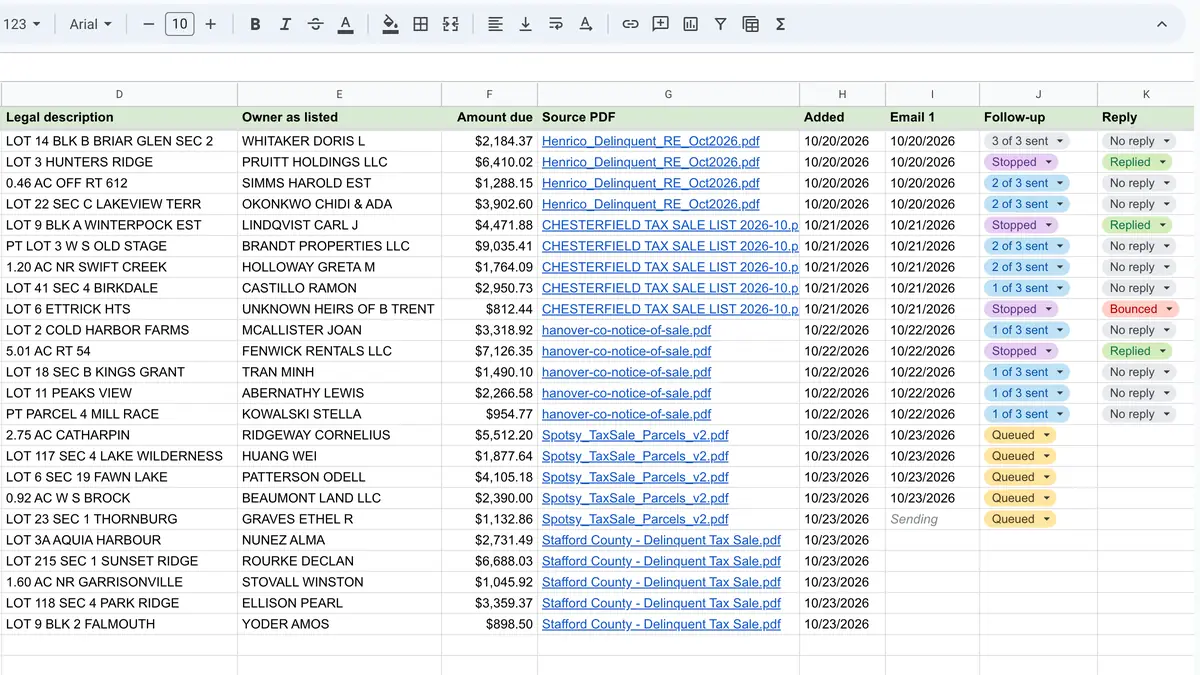Click the create filter icon
The image size is (1200, 675).
tap(720, 24)
